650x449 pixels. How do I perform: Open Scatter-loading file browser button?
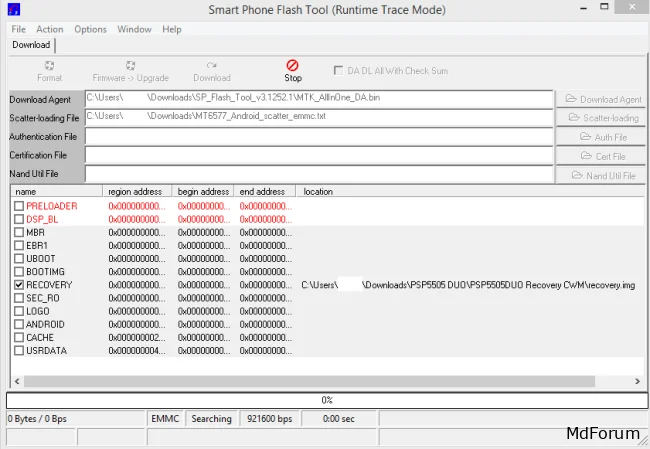(602, 118)
